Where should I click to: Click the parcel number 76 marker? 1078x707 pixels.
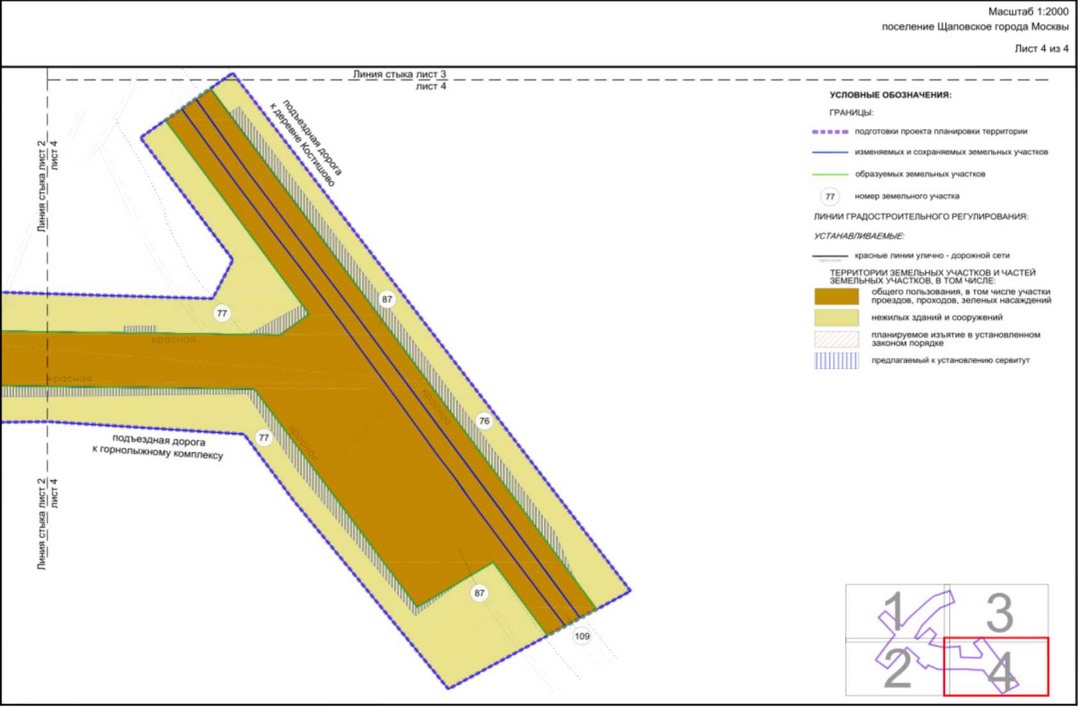[485, 421]
